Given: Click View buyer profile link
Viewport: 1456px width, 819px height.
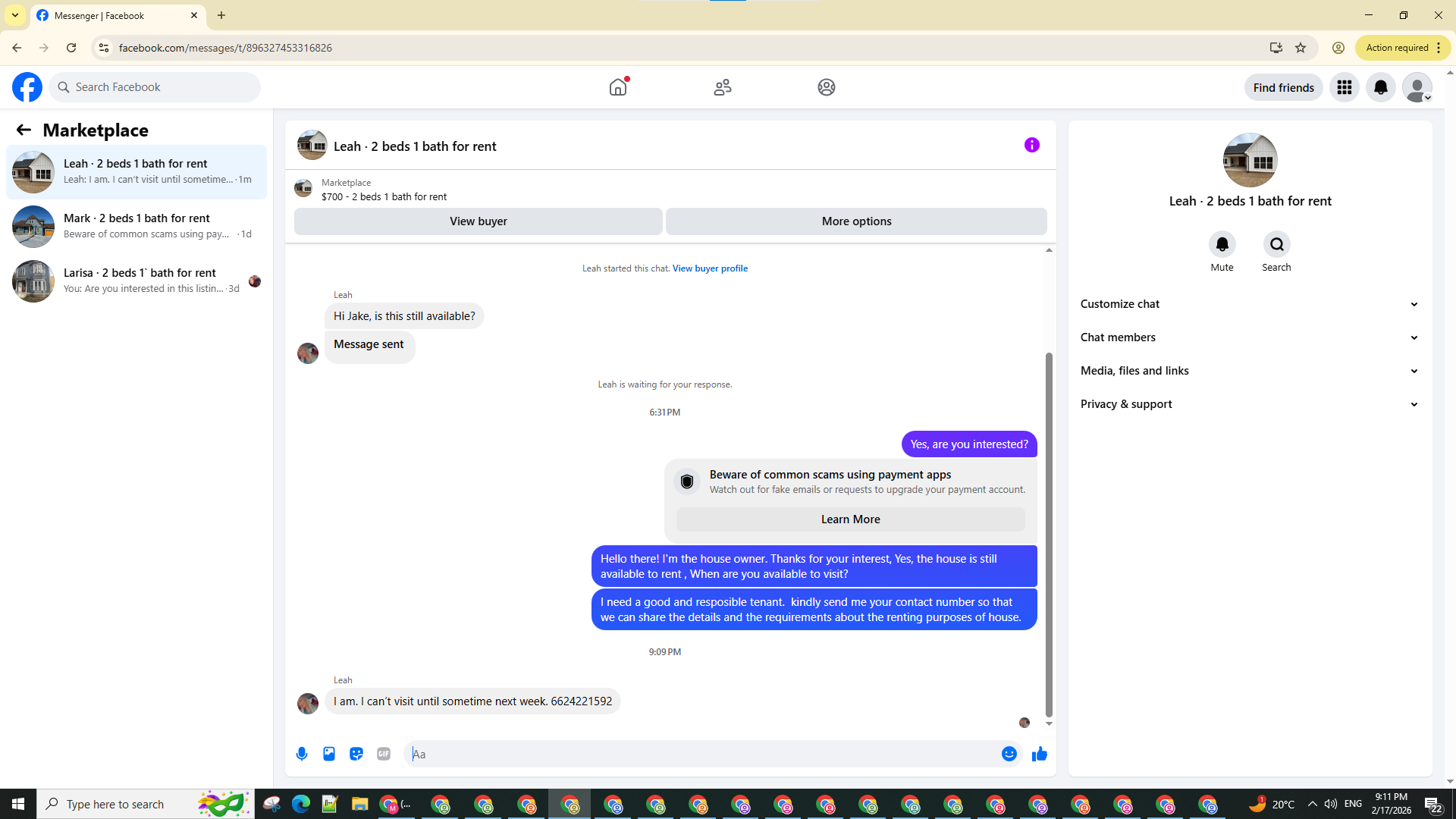Looking at the screenshot, I should tap(709, 268).
